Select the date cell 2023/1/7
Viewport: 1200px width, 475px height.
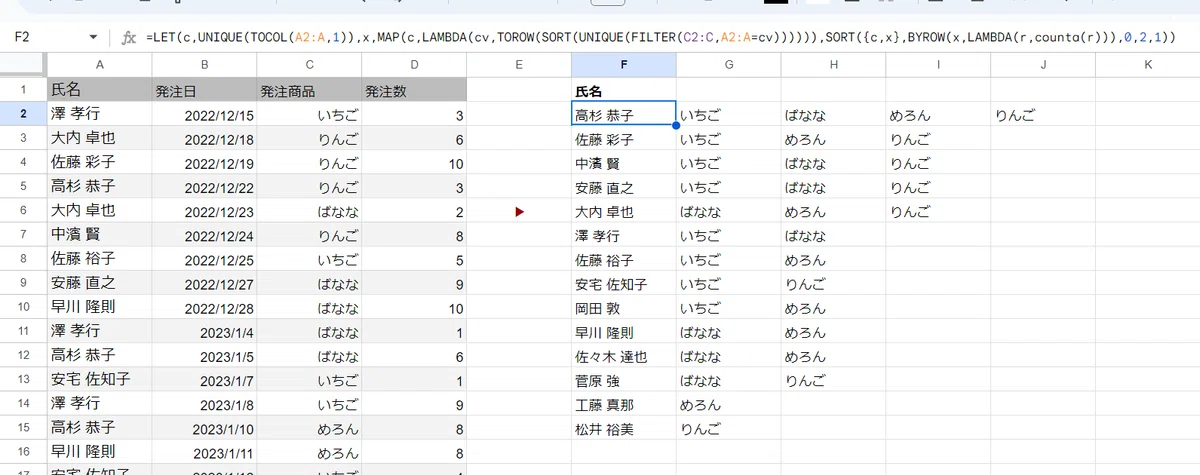pos(204,380)
